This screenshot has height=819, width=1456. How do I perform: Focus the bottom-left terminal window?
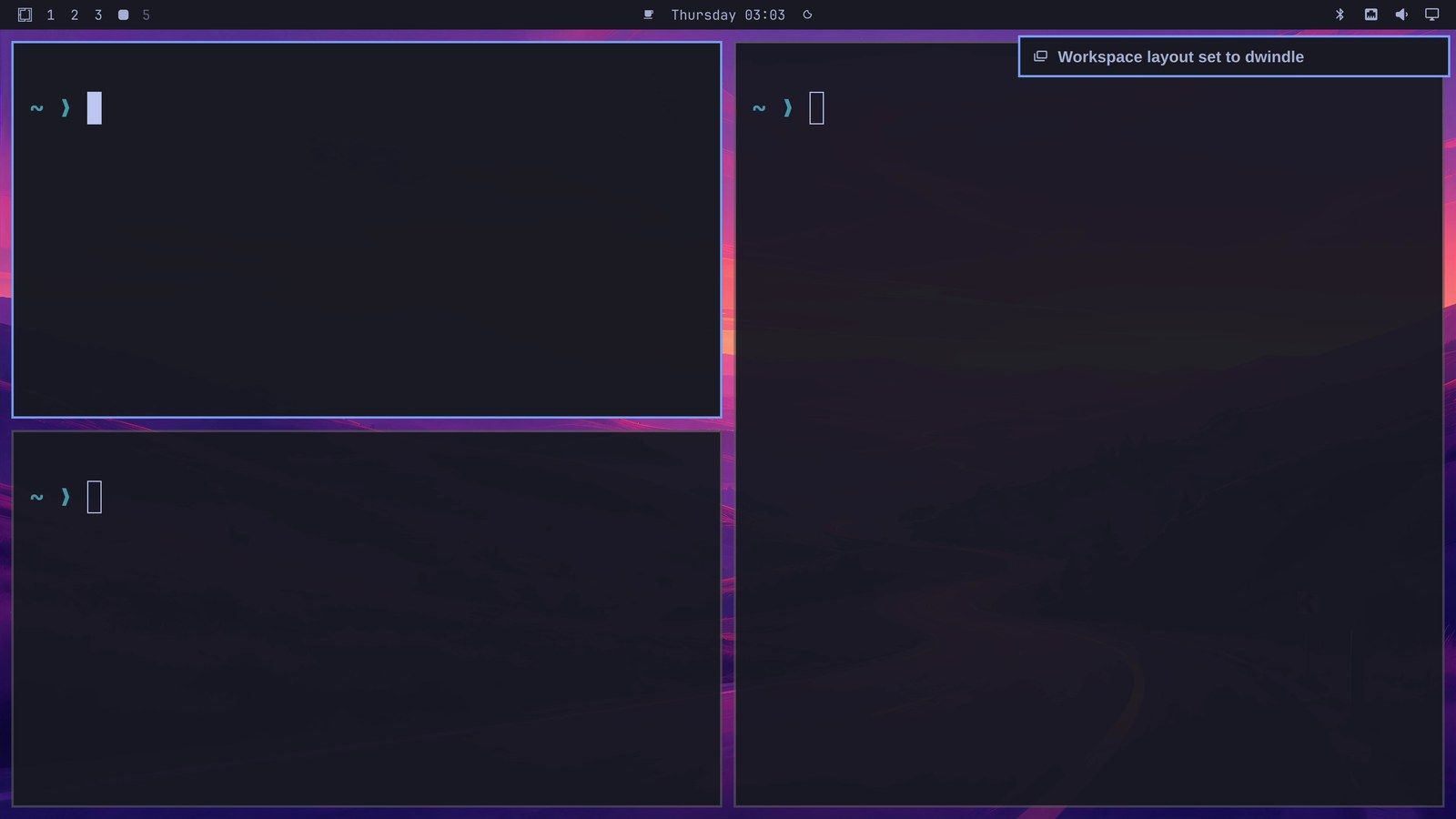coord(367,619)
